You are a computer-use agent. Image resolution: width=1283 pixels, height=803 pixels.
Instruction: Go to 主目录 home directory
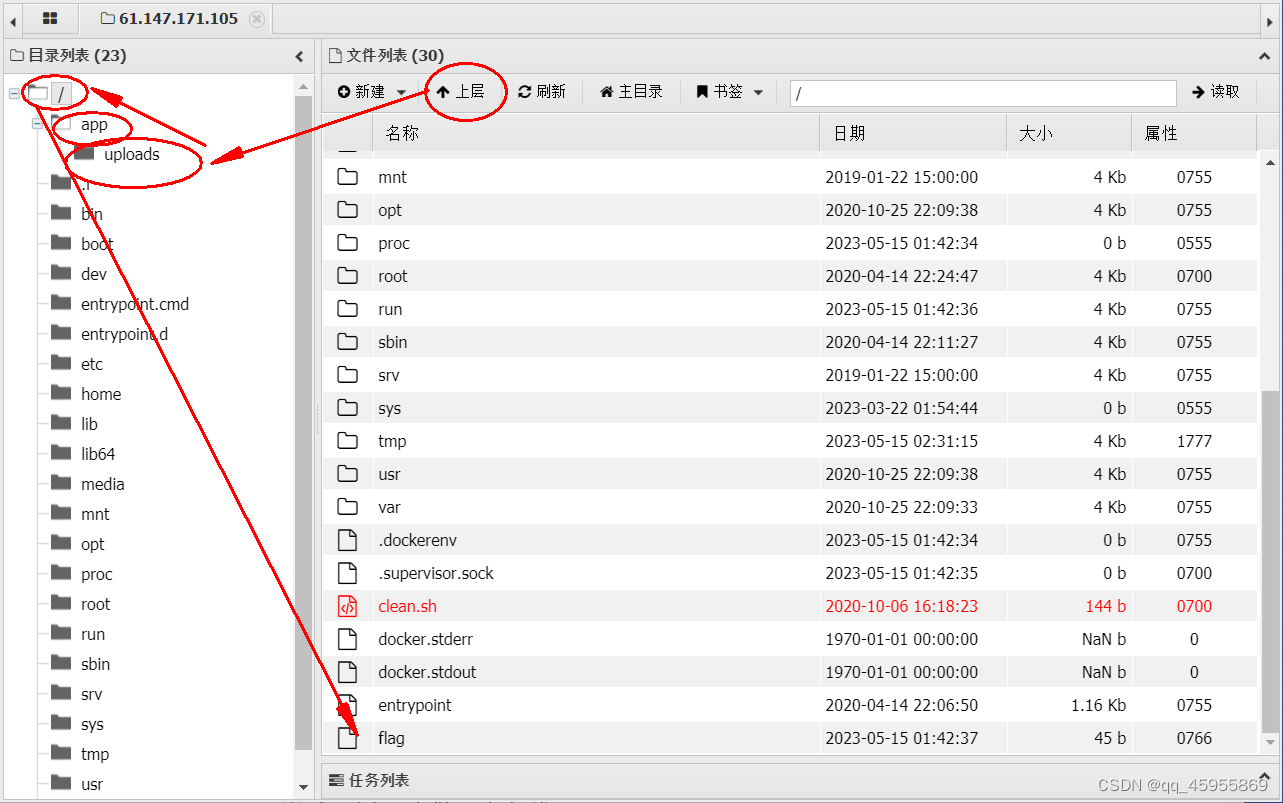[x=631, y=92]
